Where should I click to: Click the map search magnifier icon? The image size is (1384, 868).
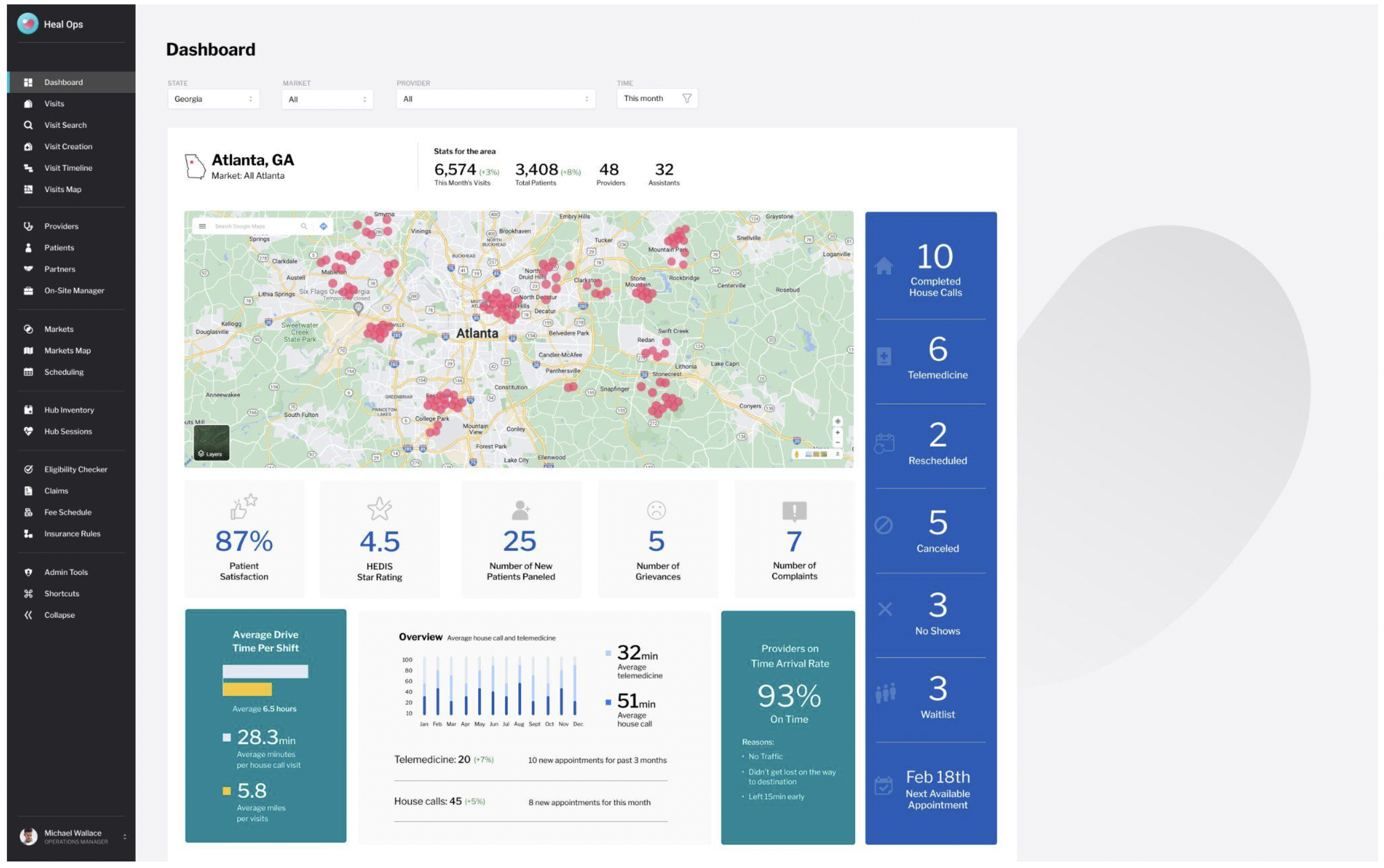304,226
